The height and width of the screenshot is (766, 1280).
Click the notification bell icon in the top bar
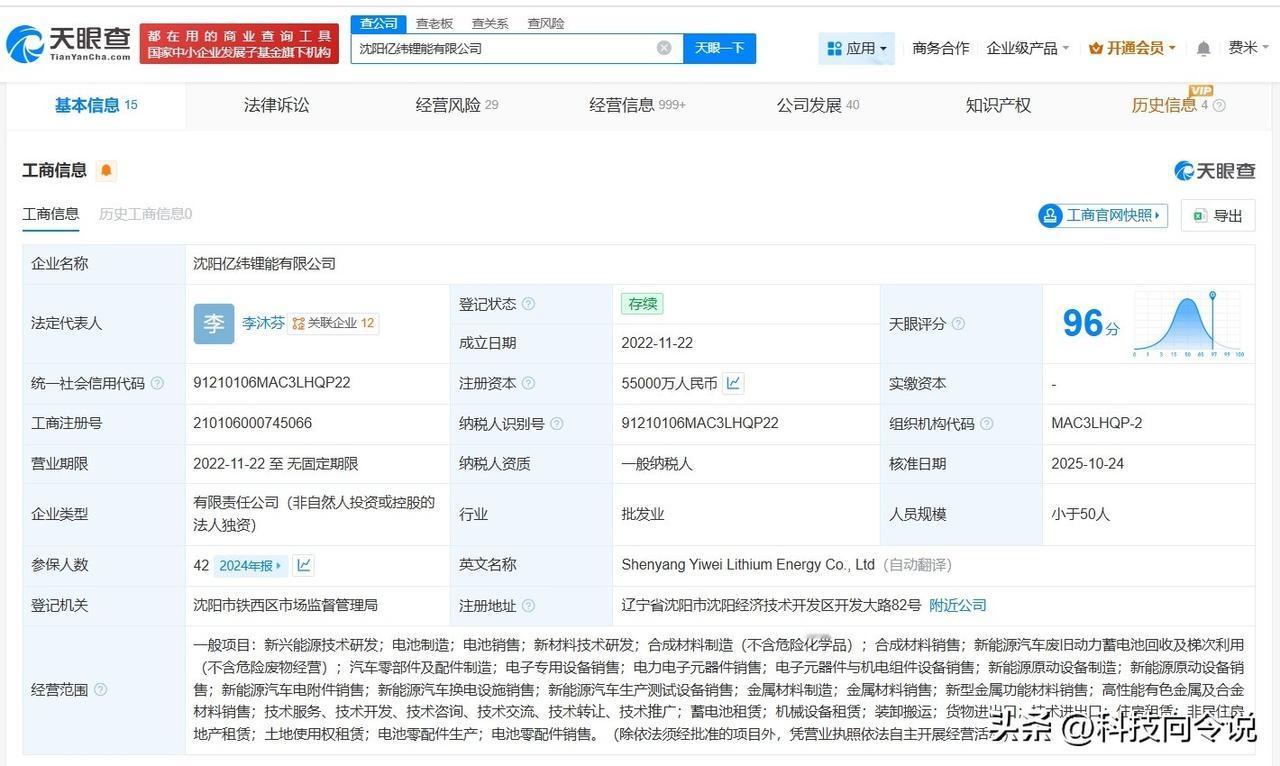point(1201,47)
